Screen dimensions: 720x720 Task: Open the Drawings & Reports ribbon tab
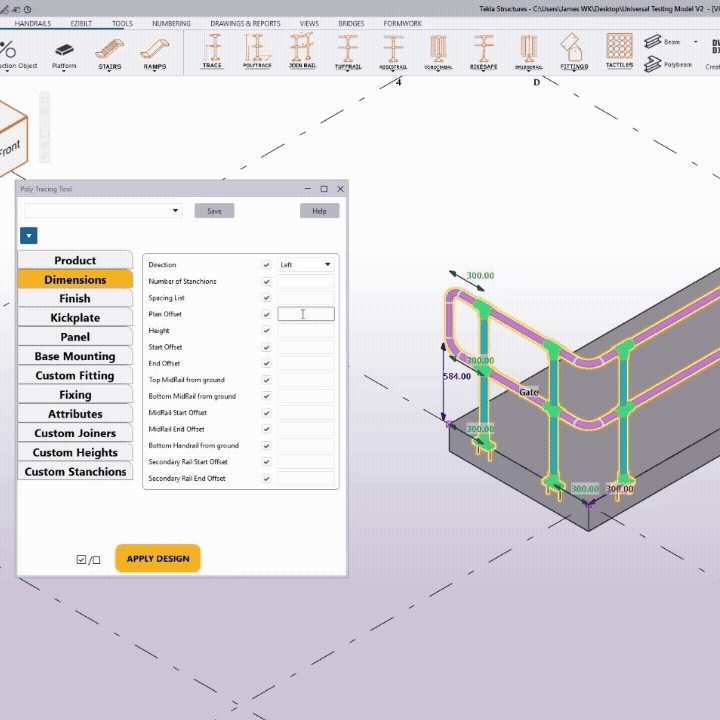coord(245,23)
